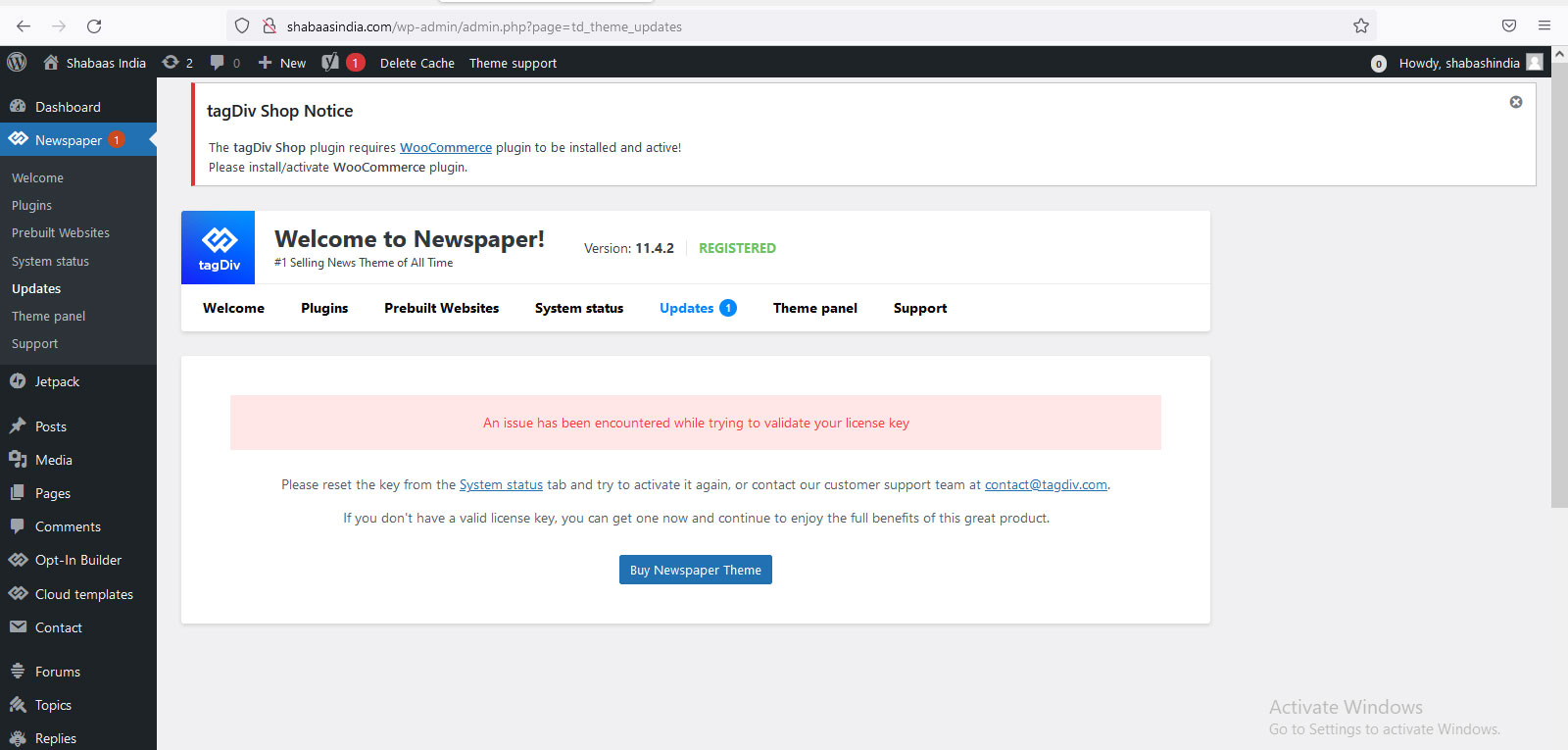Click the page vertical scrollbar
This screenshot has width=1568, height=750.
1560,284
